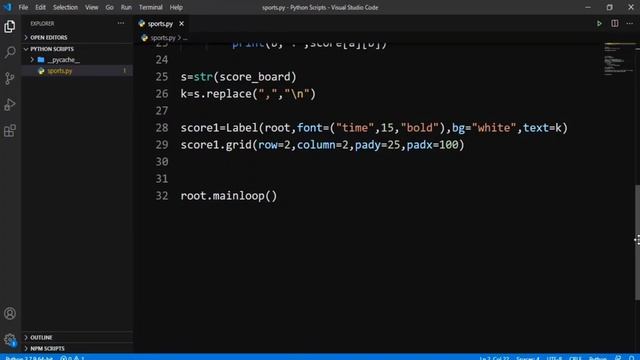The width and height of the screenshot is (640, 360).
Task: Open Explorer Views and More Actions ellipsis
Action: 121,23
